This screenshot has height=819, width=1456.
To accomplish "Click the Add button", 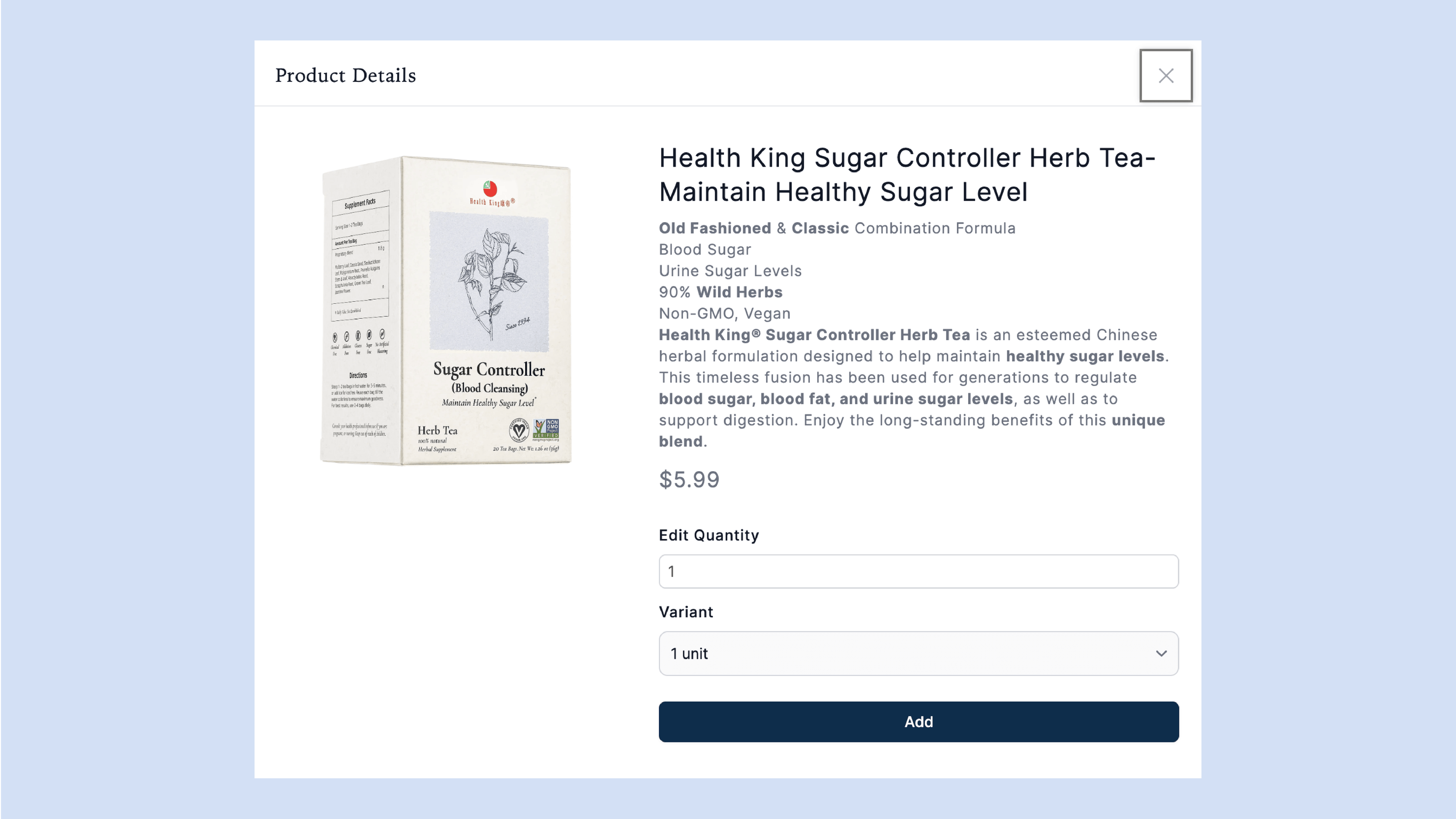I will point(919,722).
